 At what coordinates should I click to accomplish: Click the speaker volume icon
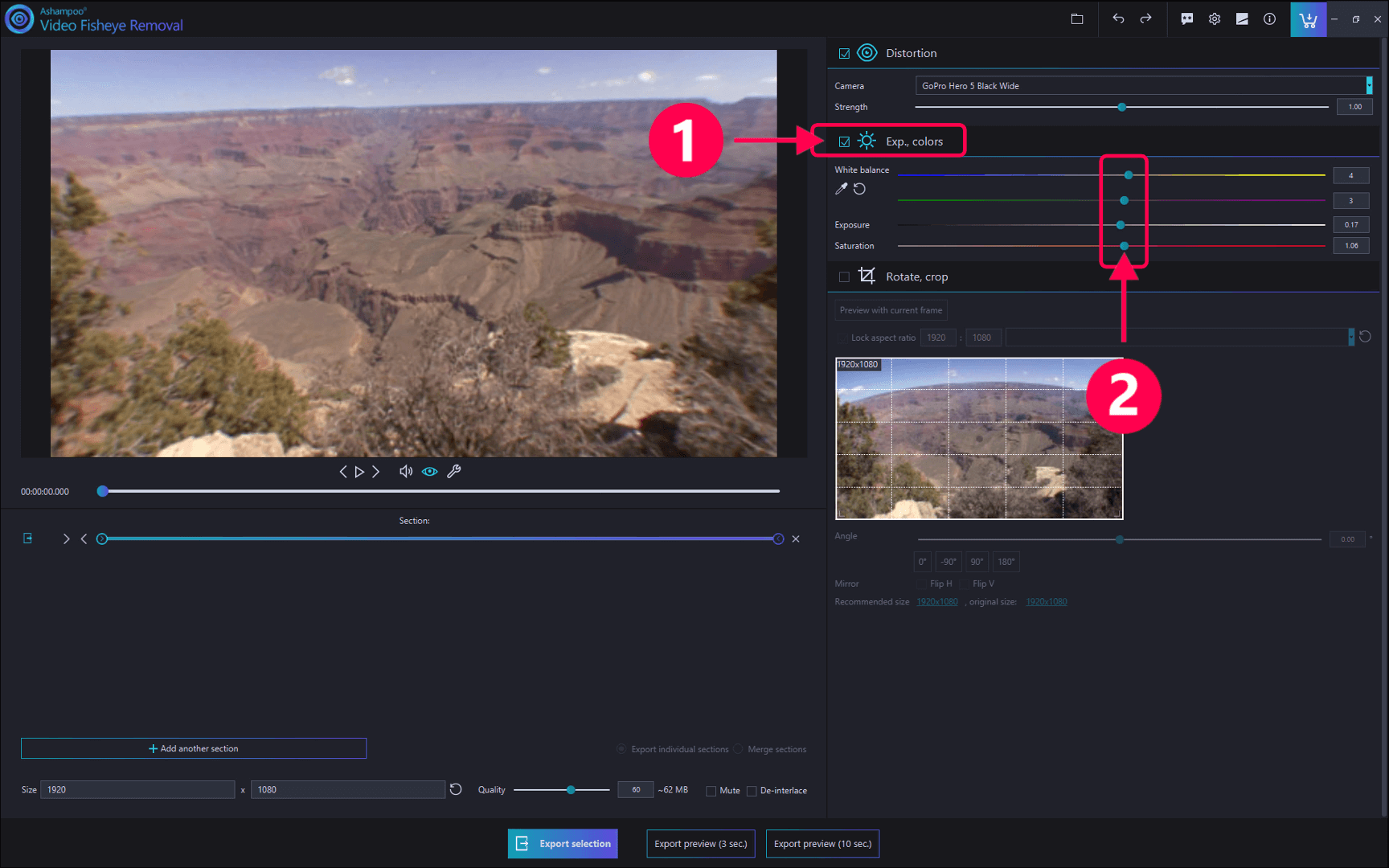(406, 472)
